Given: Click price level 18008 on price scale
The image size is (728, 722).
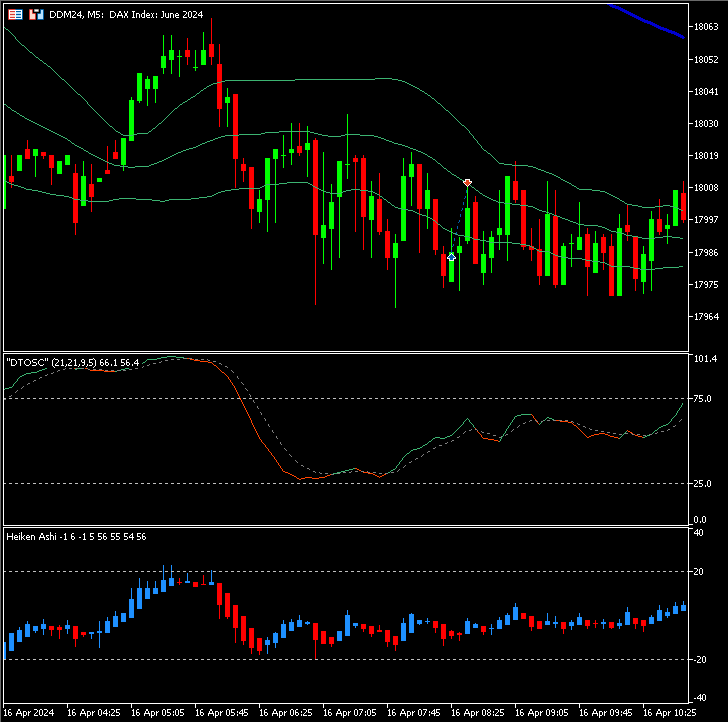Looking at the screenshot, I should point(706,188).
